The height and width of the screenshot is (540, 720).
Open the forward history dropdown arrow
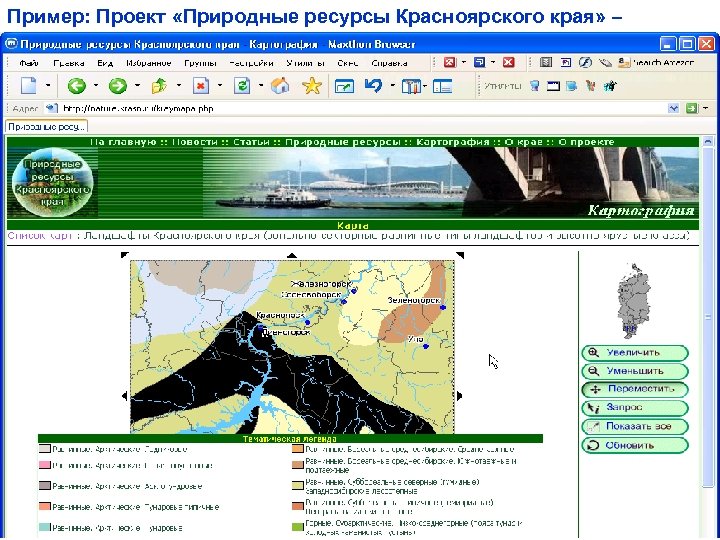click(x=137, y=85)
